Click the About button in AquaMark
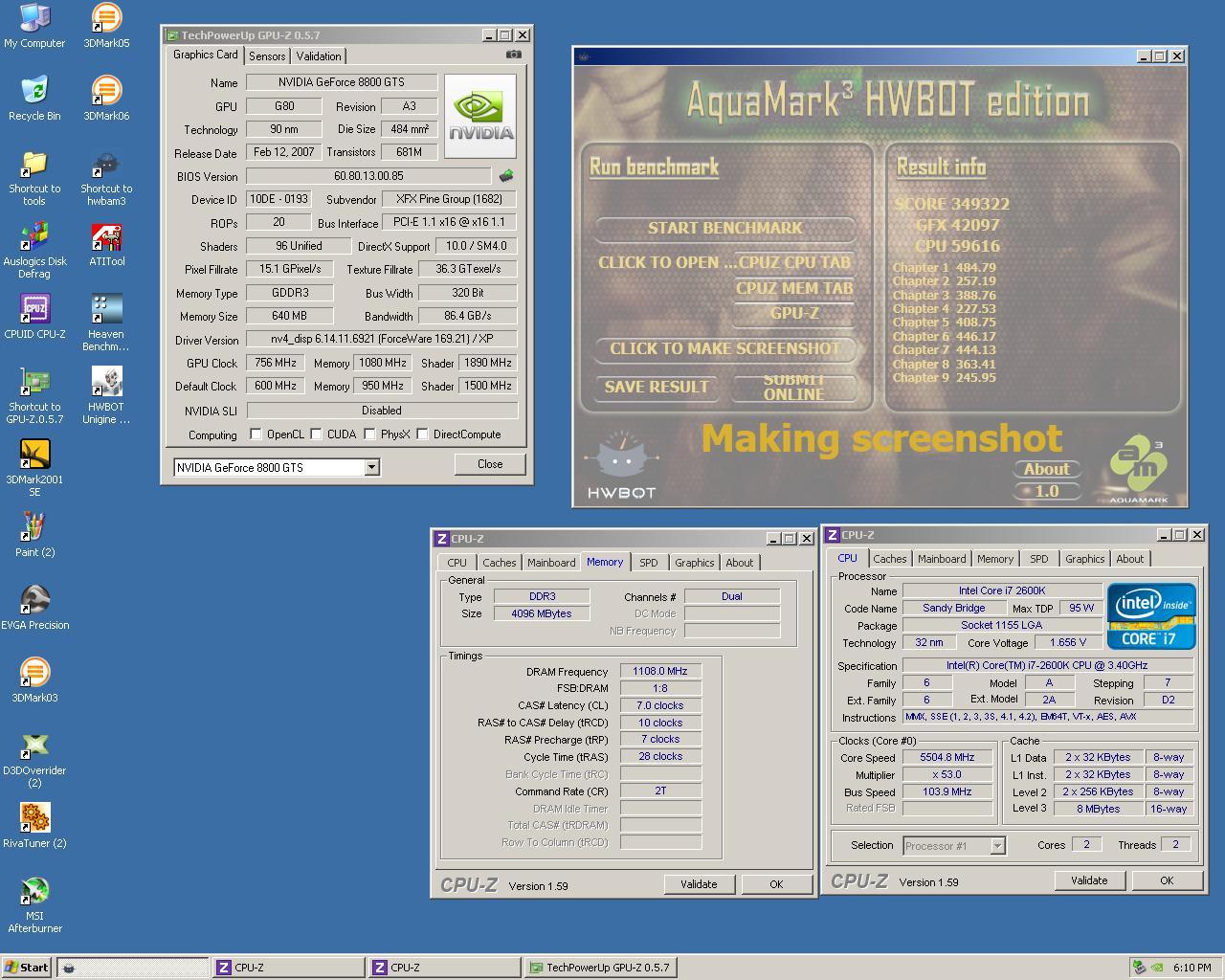1225x980 pixels. click(1047, 469)
